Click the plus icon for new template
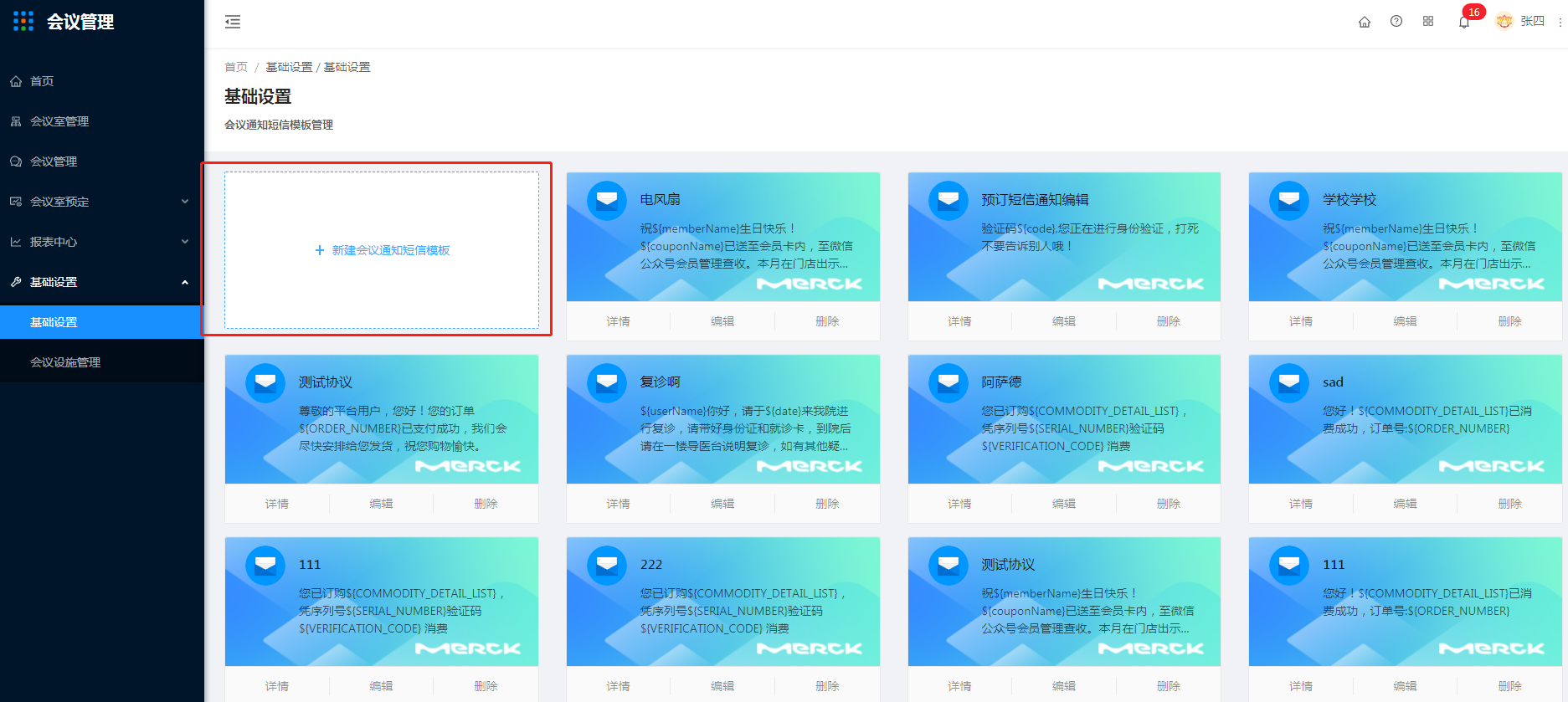1568x702 pixels. coord(319,250)
